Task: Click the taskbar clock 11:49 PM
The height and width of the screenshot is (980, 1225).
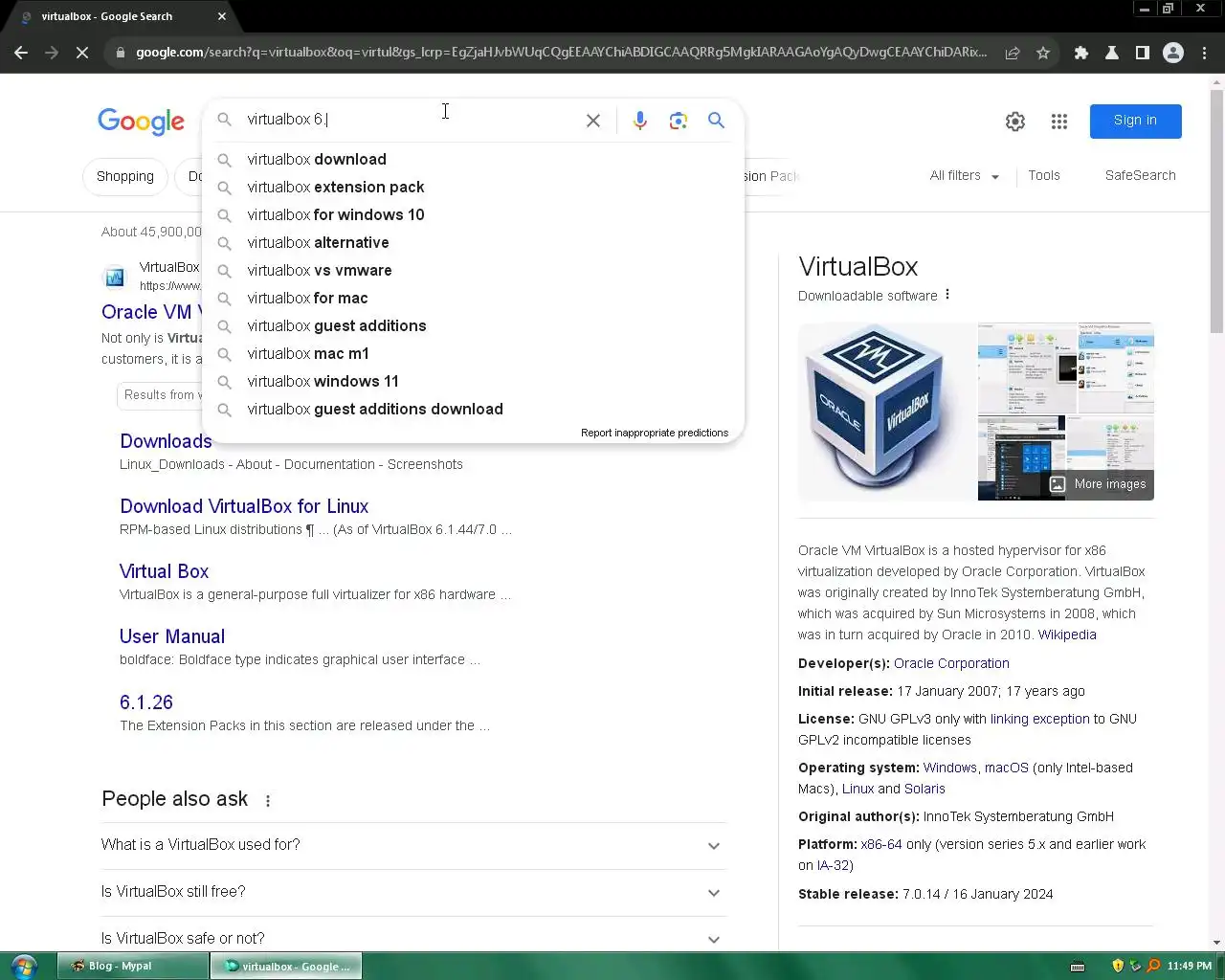Action: pos(1190,967)
